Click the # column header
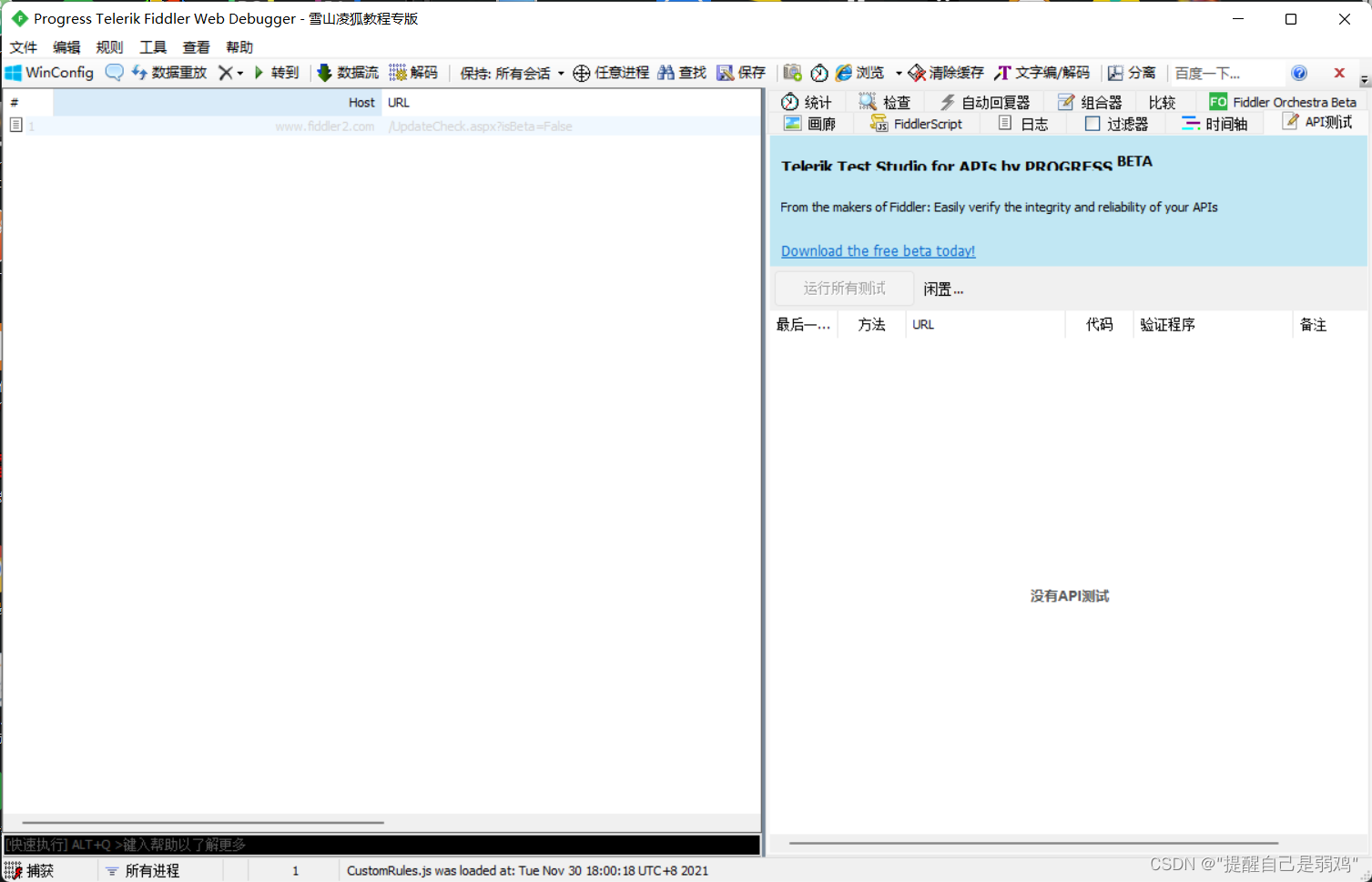This screenshot has height=882, width=1372. pos(29,103)
